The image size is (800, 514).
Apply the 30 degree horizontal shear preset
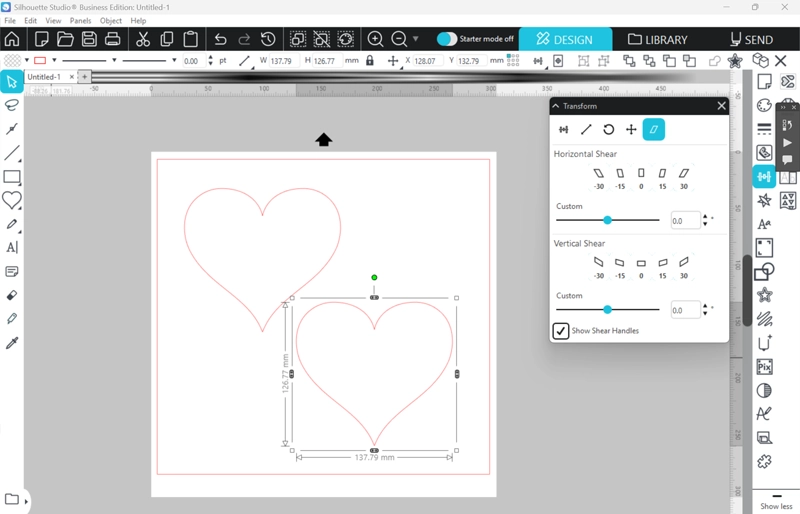click(684, 173)
